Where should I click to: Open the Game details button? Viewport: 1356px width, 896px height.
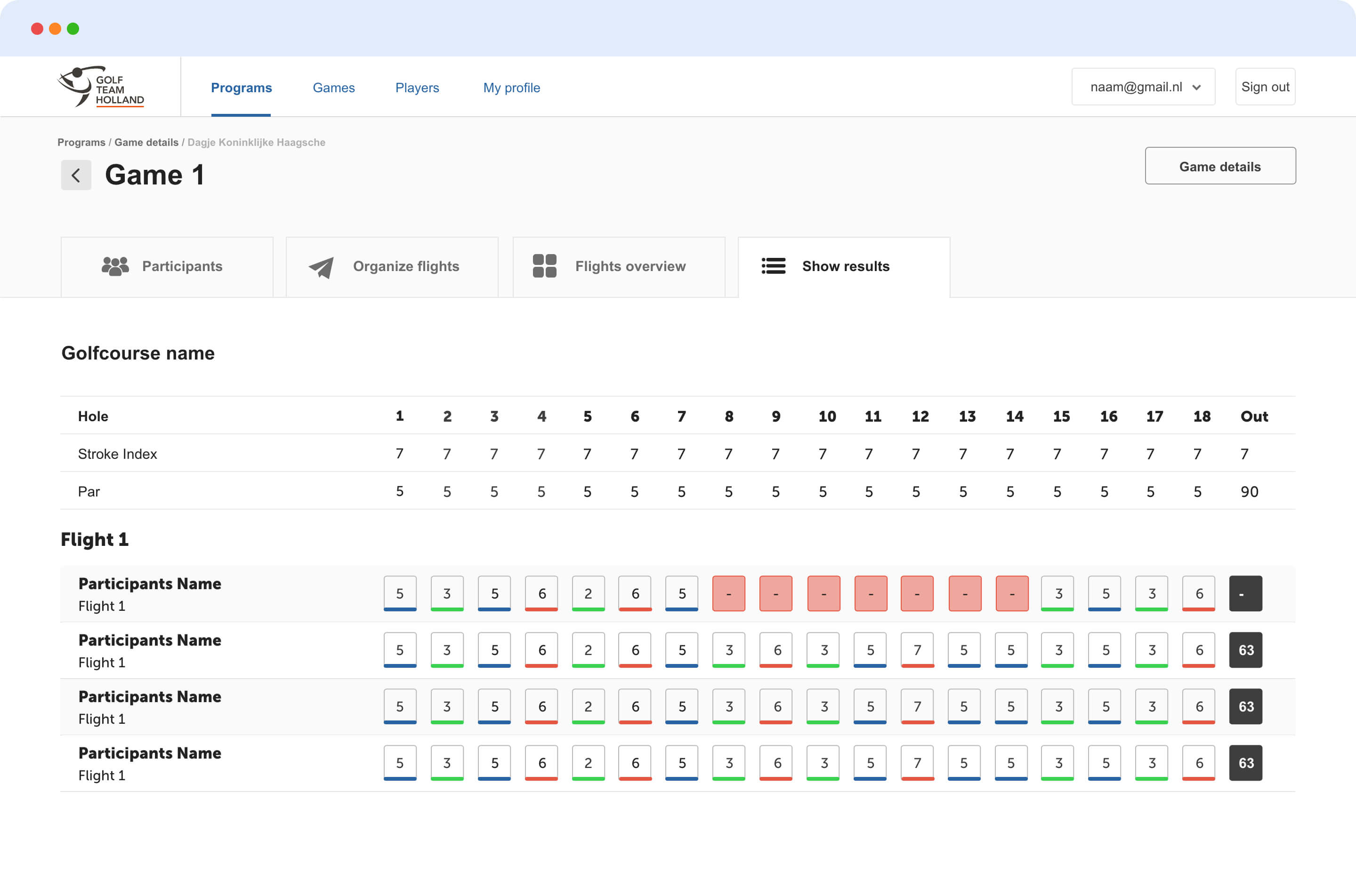(x=1220, y=166)
